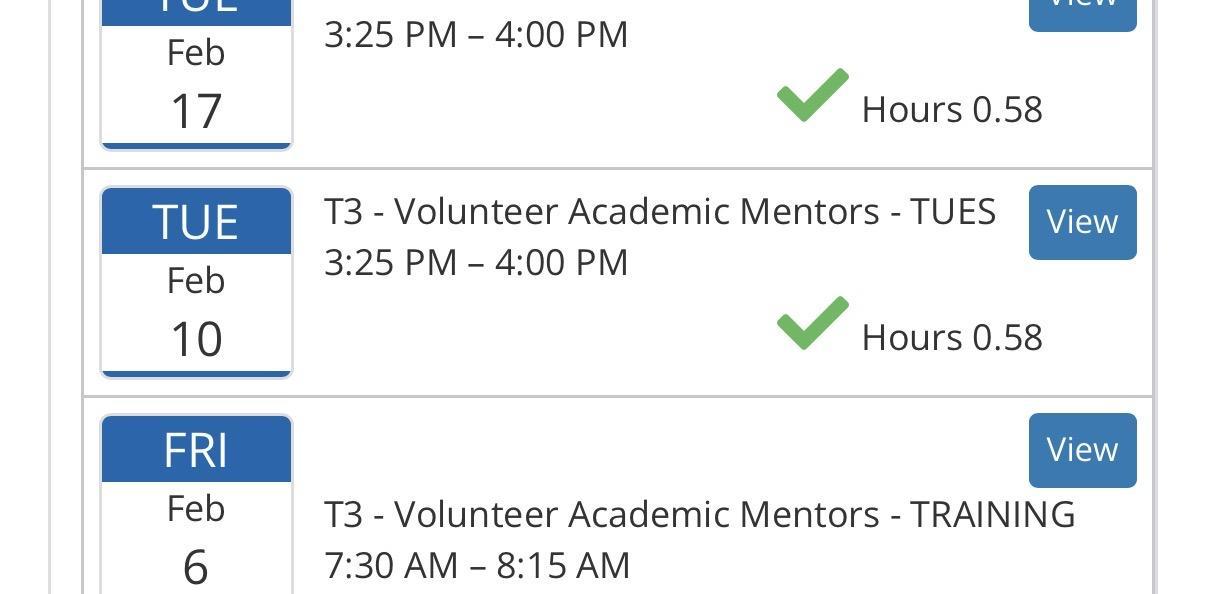
Task: Select the Hours 0.58 text for Feb 17
Action: pyautogui.click(x=952, y=109)
